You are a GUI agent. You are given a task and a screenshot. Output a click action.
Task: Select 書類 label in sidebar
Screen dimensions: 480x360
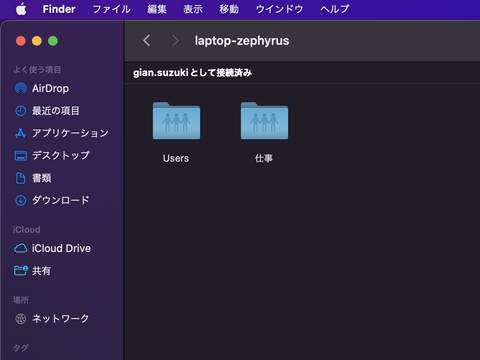click(x=42, y=178)
